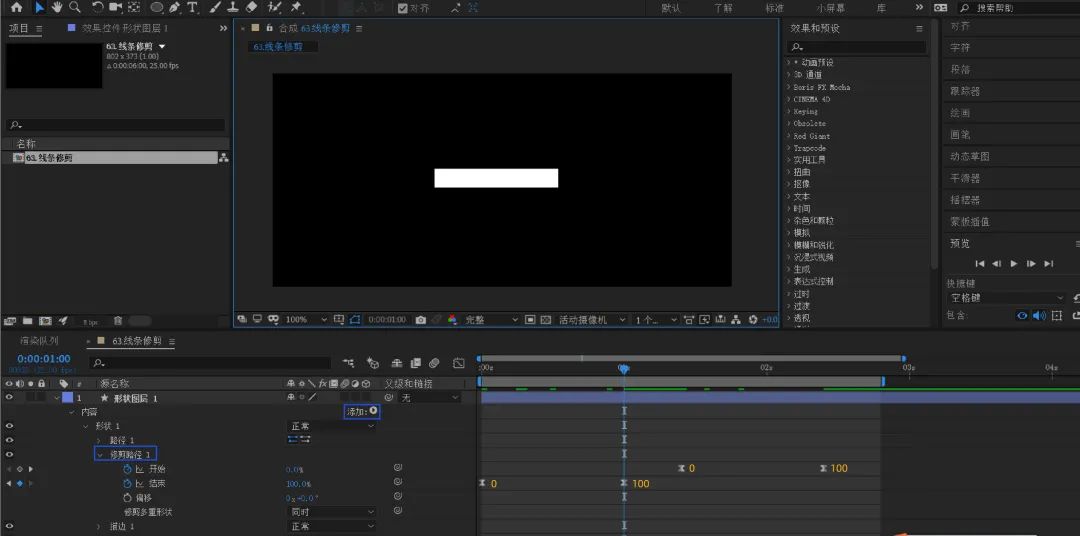Viewport: 1080px width, 536px height.
Task: Select the Eraser tool
Action: pos(251,8)
